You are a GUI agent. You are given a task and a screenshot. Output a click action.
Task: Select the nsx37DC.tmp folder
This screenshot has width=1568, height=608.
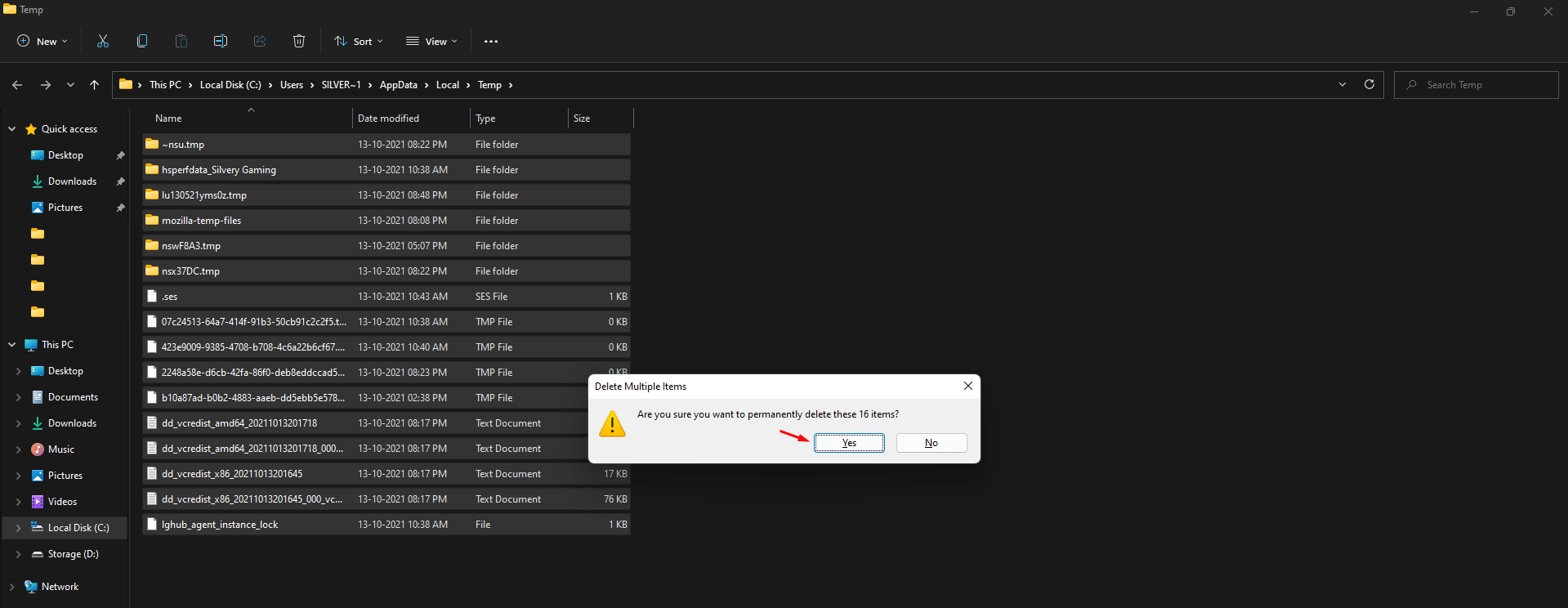tap(386, 271)
